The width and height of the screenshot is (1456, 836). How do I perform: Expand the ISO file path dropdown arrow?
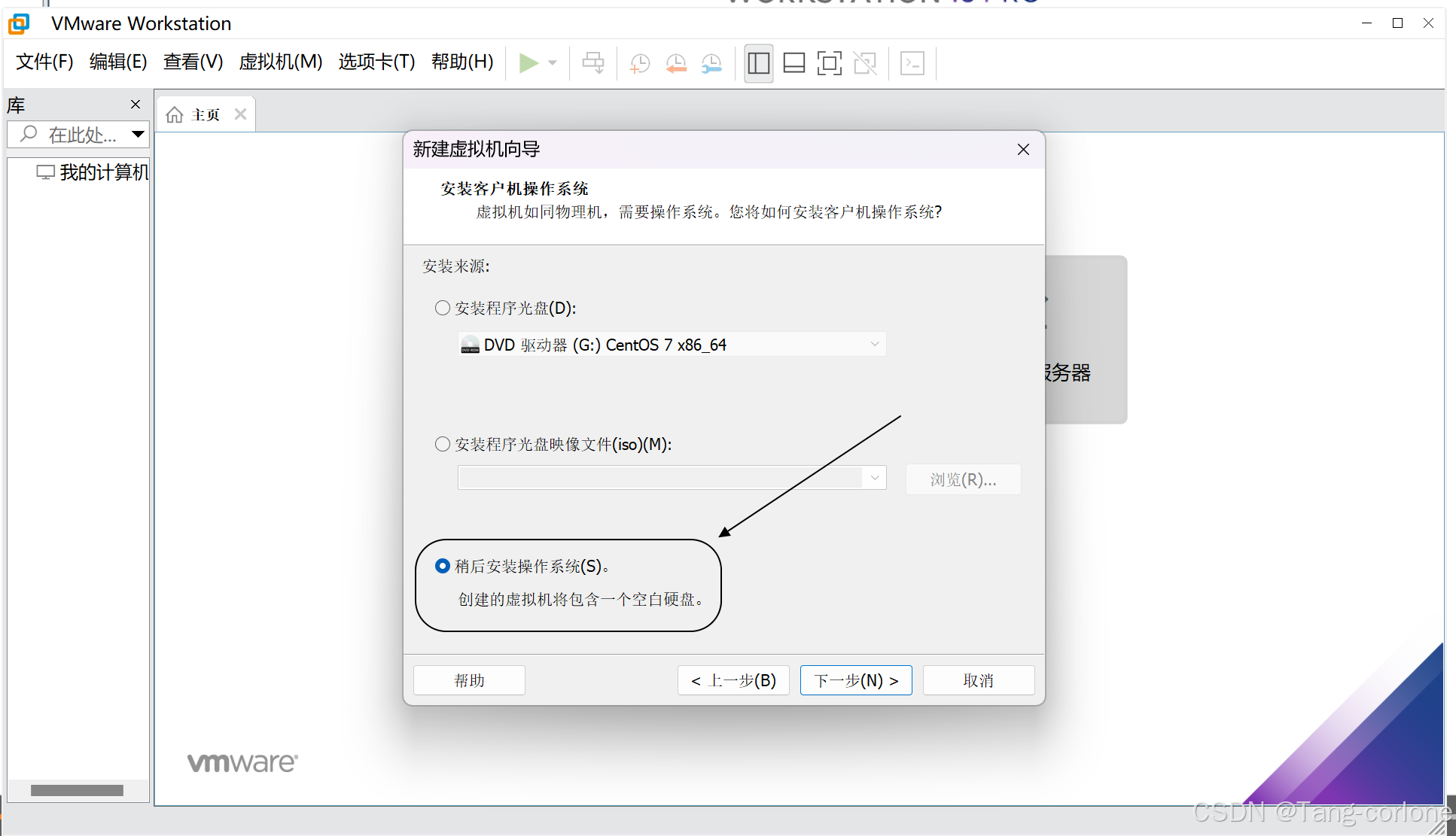tap(874, 478)
